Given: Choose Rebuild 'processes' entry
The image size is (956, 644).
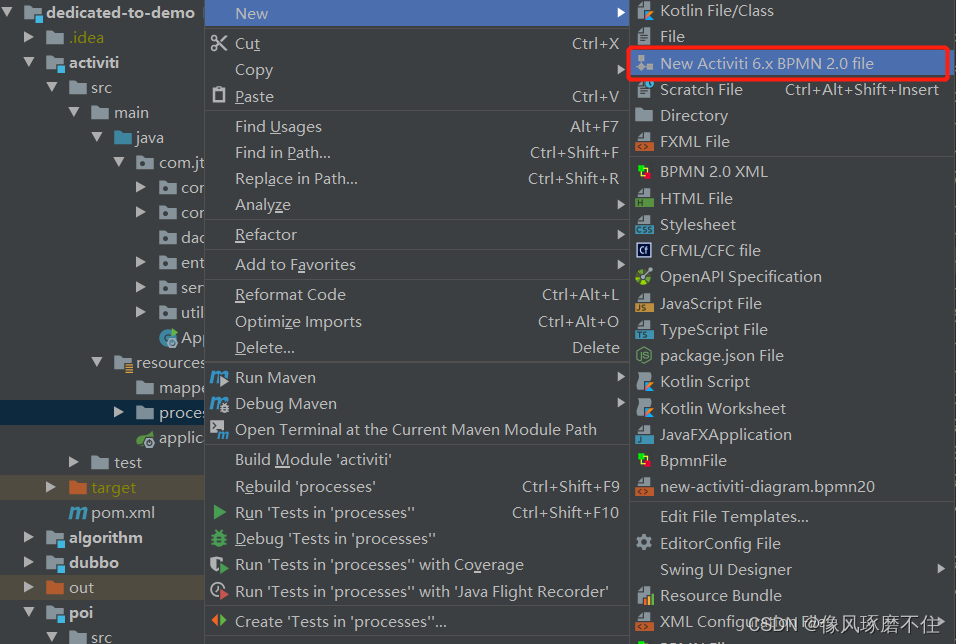Looking at the screenshot, I should (x=416, y=486).
